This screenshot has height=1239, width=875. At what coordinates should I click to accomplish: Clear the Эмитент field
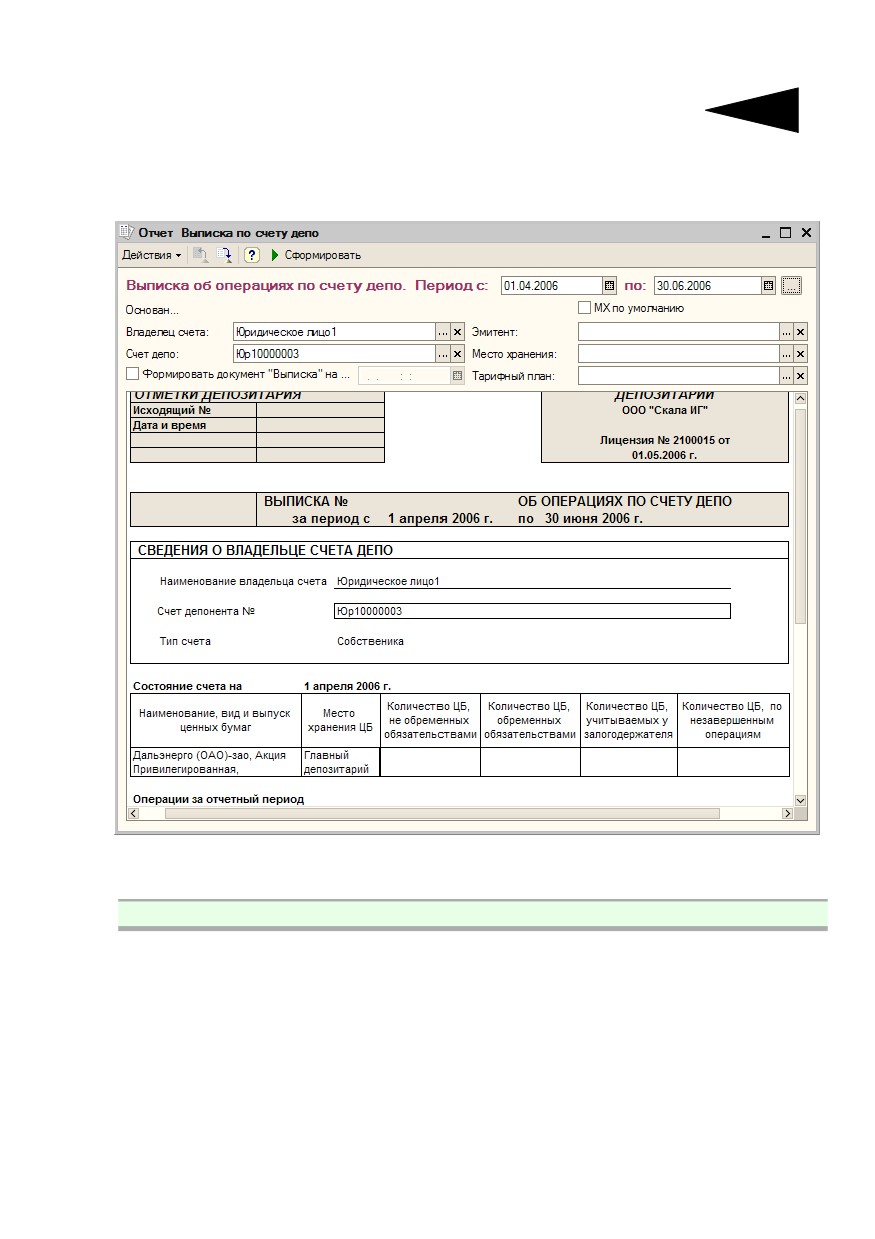point(800,332)
